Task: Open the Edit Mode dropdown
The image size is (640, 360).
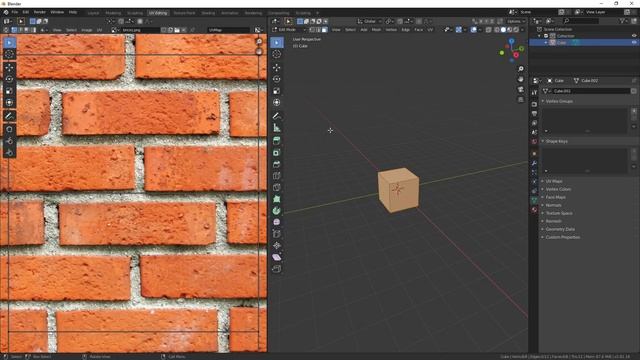Action: (x=289, y=30)
